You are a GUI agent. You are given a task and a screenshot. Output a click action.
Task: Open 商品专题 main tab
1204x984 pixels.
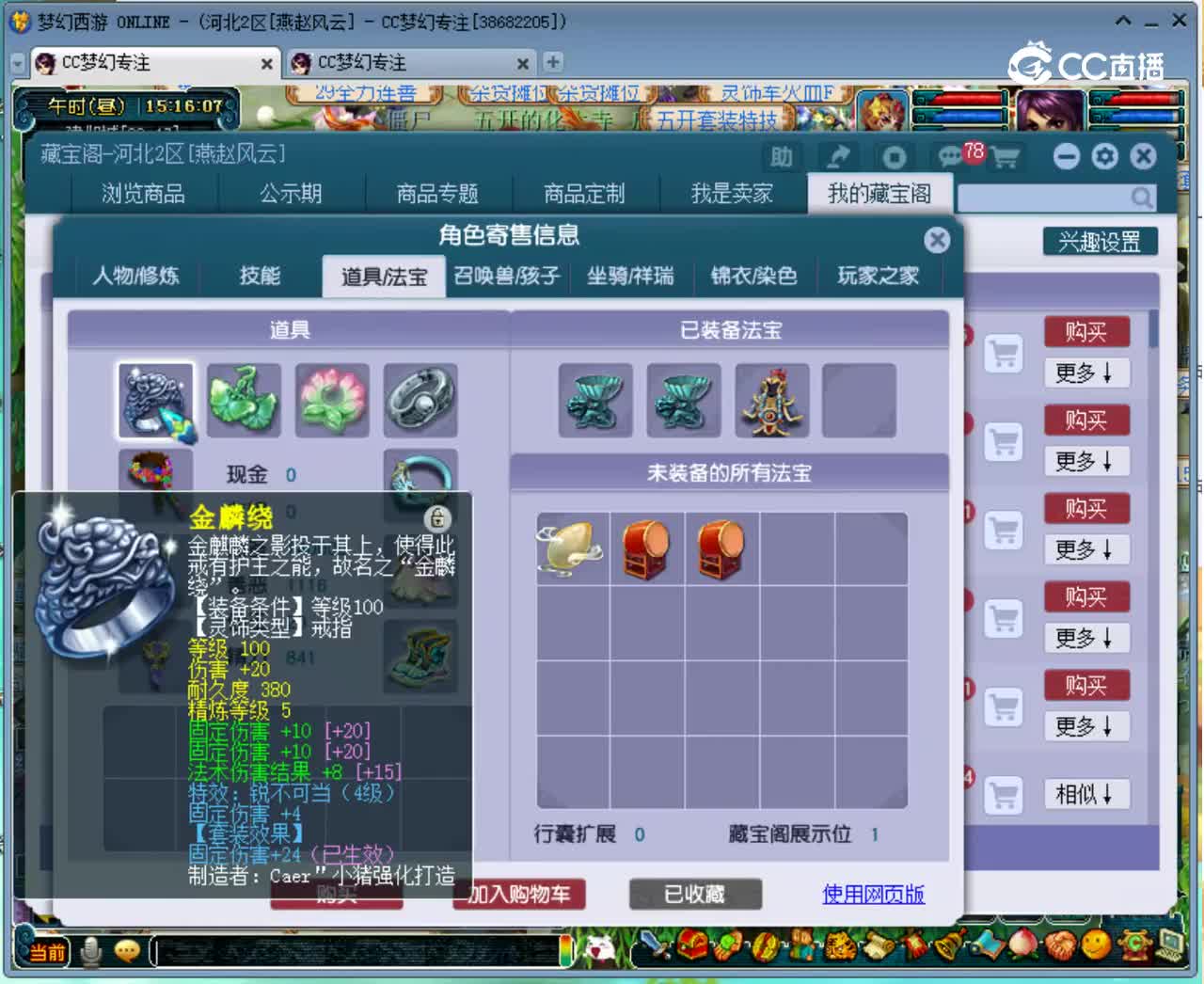(437, 194)
